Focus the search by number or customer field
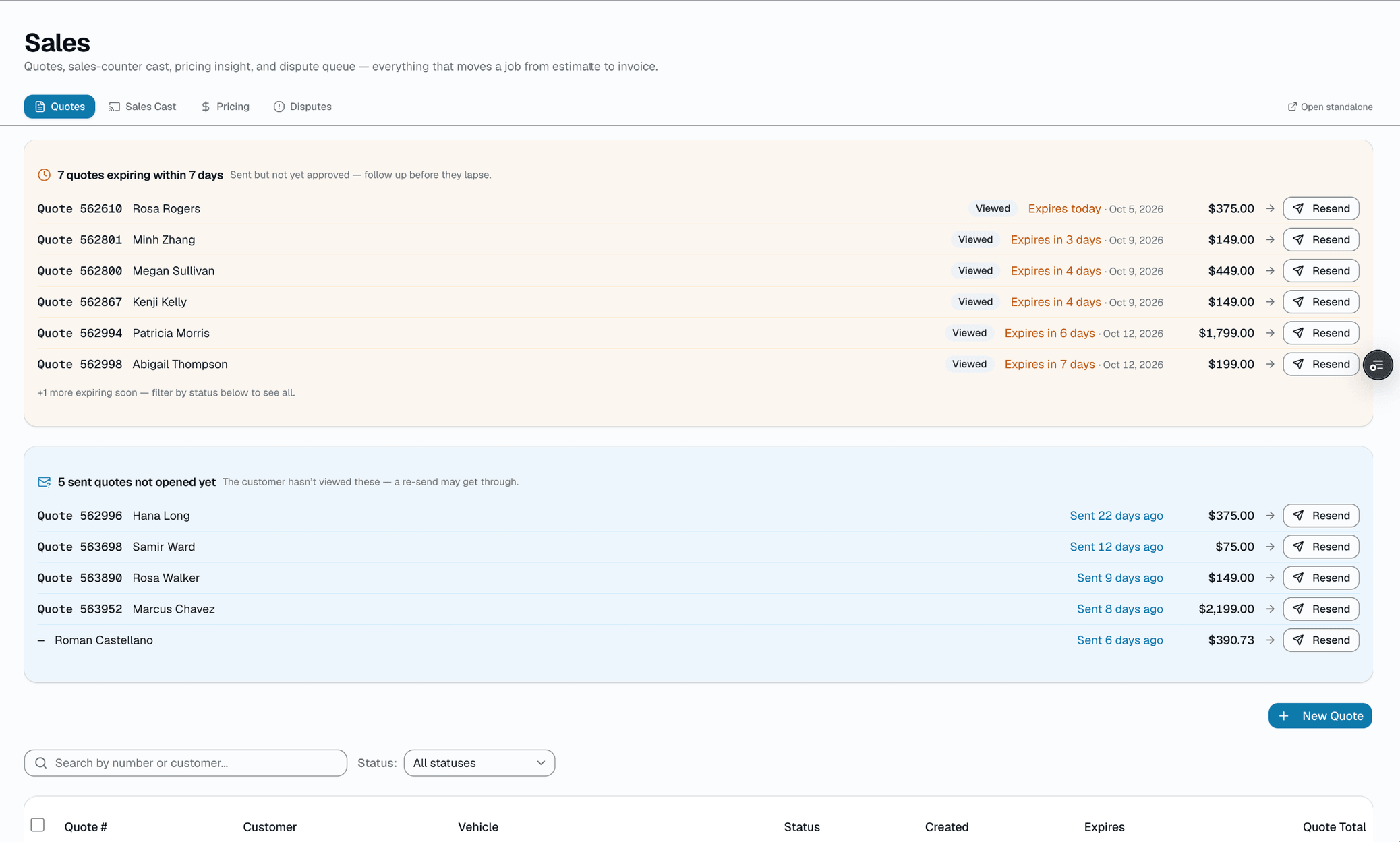 [x=185, y=763]
